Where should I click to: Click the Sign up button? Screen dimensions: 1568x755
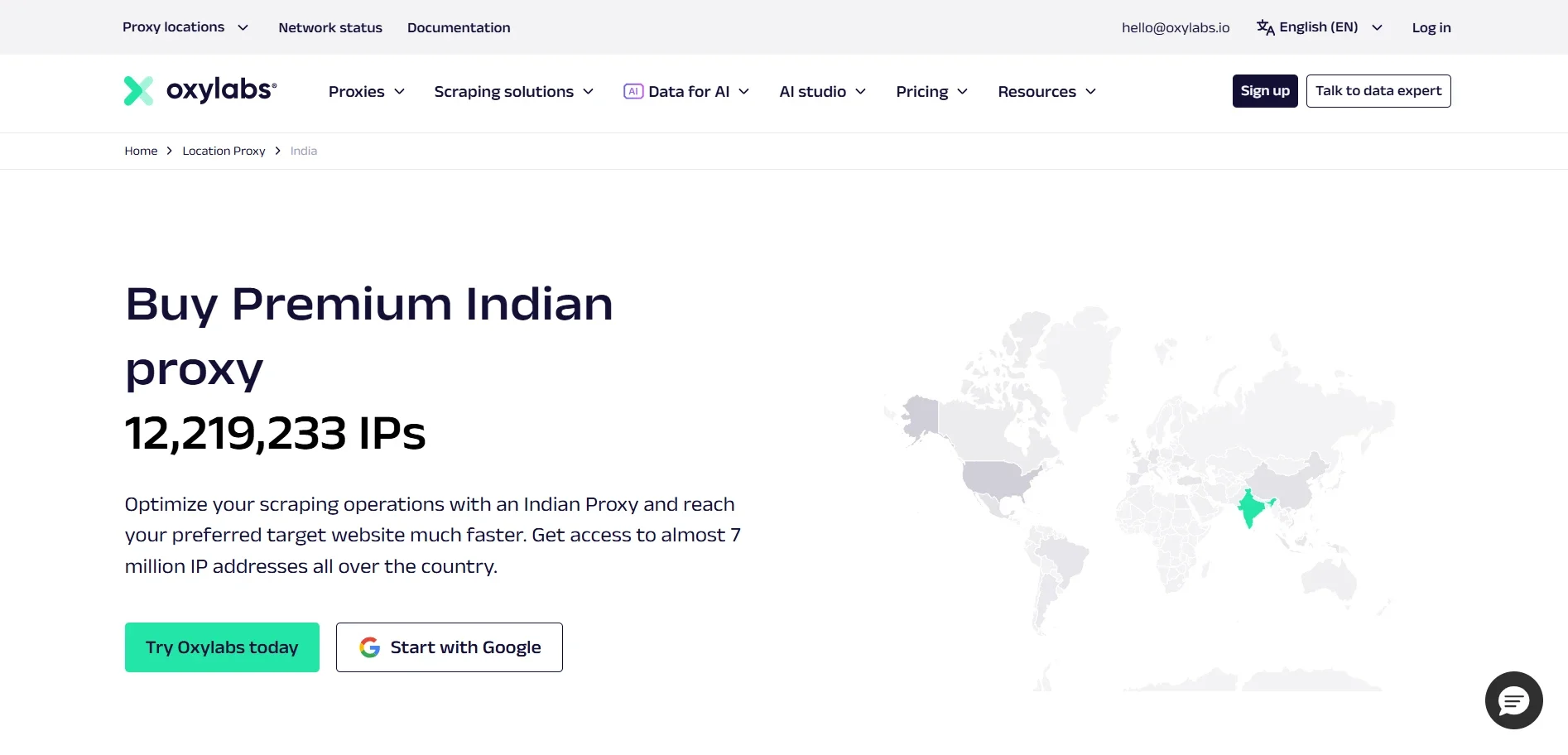point(1264,90)
